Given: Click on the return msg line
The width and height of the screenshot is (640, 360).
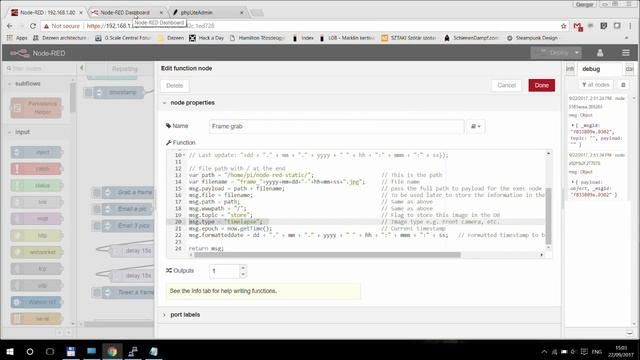Looking at the screenshot, I should (206, 248).
